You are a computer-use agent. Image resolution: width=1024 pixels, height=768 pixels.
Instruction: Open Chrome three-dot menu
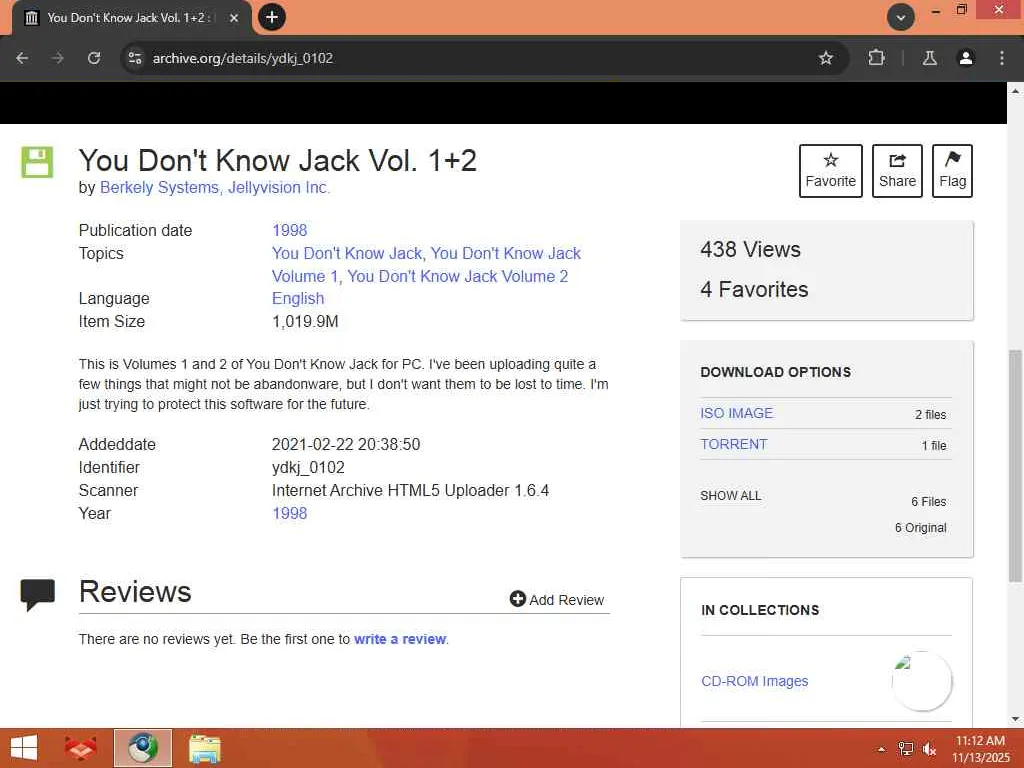tap(1002, 58)
